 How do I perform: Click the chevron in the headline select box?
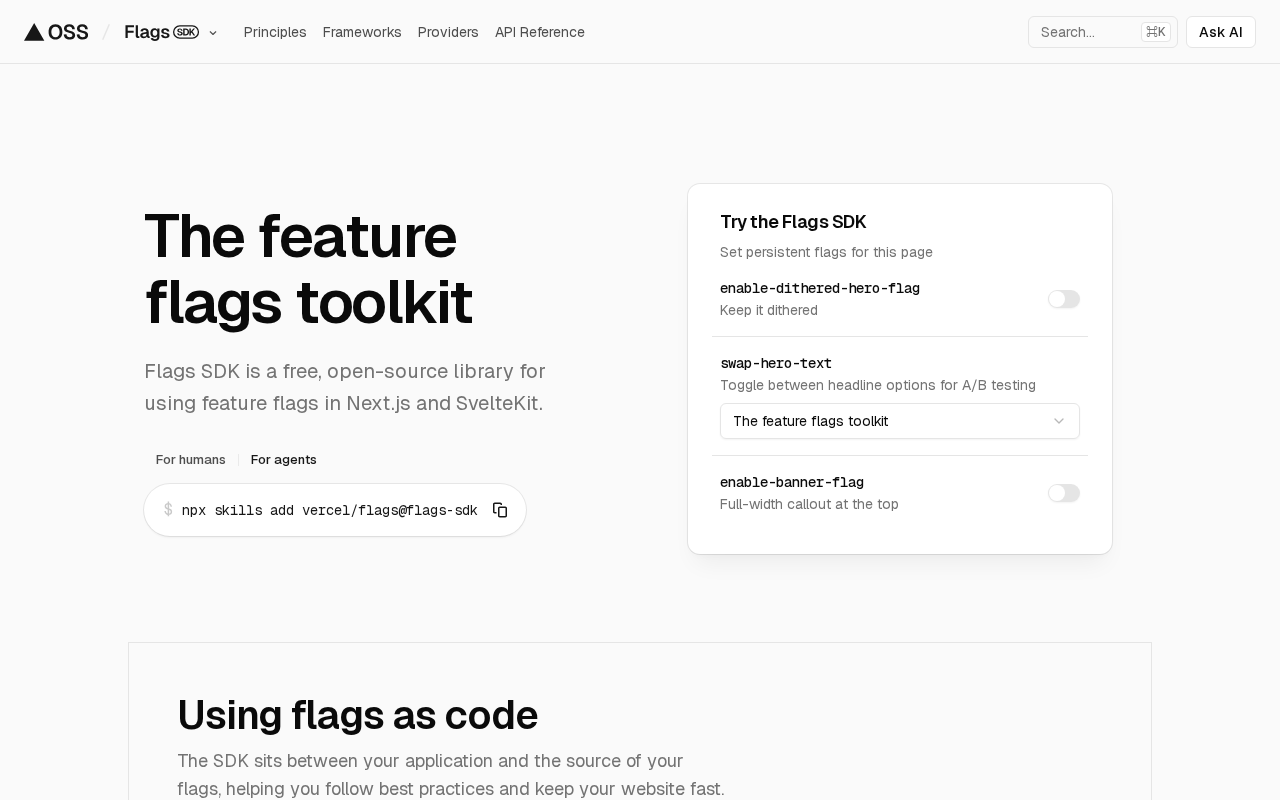(x=1059, y=421)
